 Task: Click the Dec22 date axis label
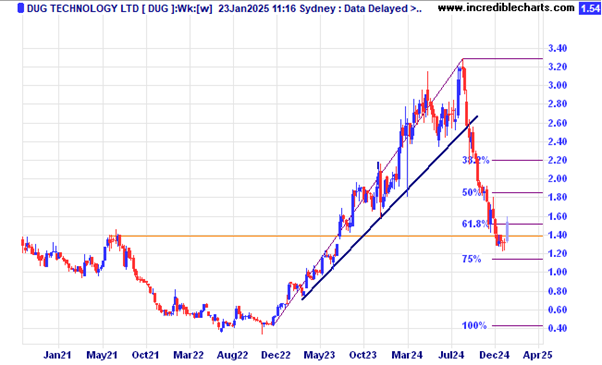click(x=276, y=355)
